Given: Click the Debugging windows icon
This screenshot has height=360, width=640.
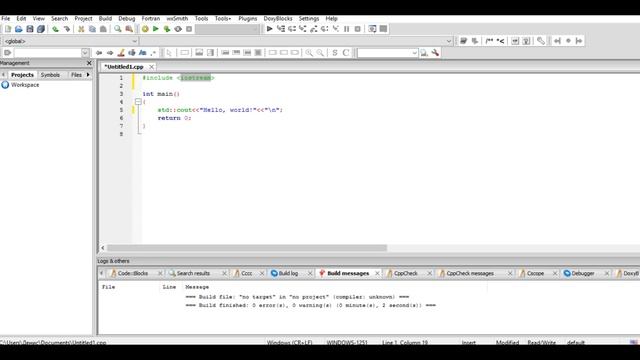Looking at the screenshot, I should pyautogui.click(x=372, y=29).
